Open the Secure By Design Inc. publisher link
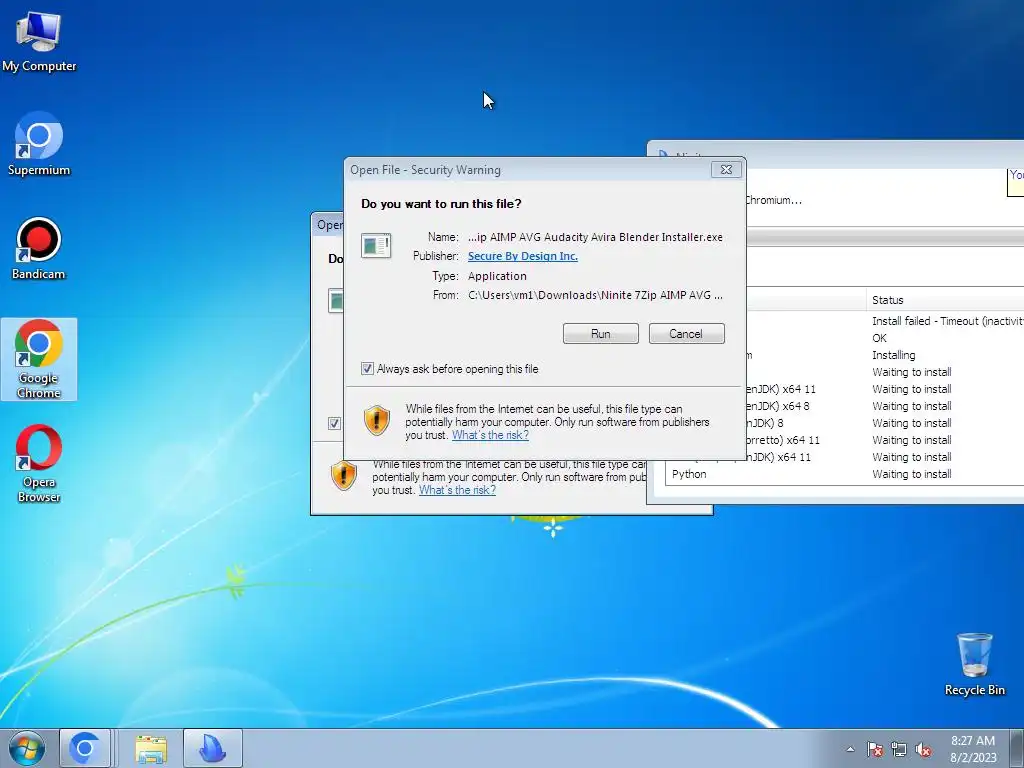Screen dimensions: 1024x768 coord(522,256)
